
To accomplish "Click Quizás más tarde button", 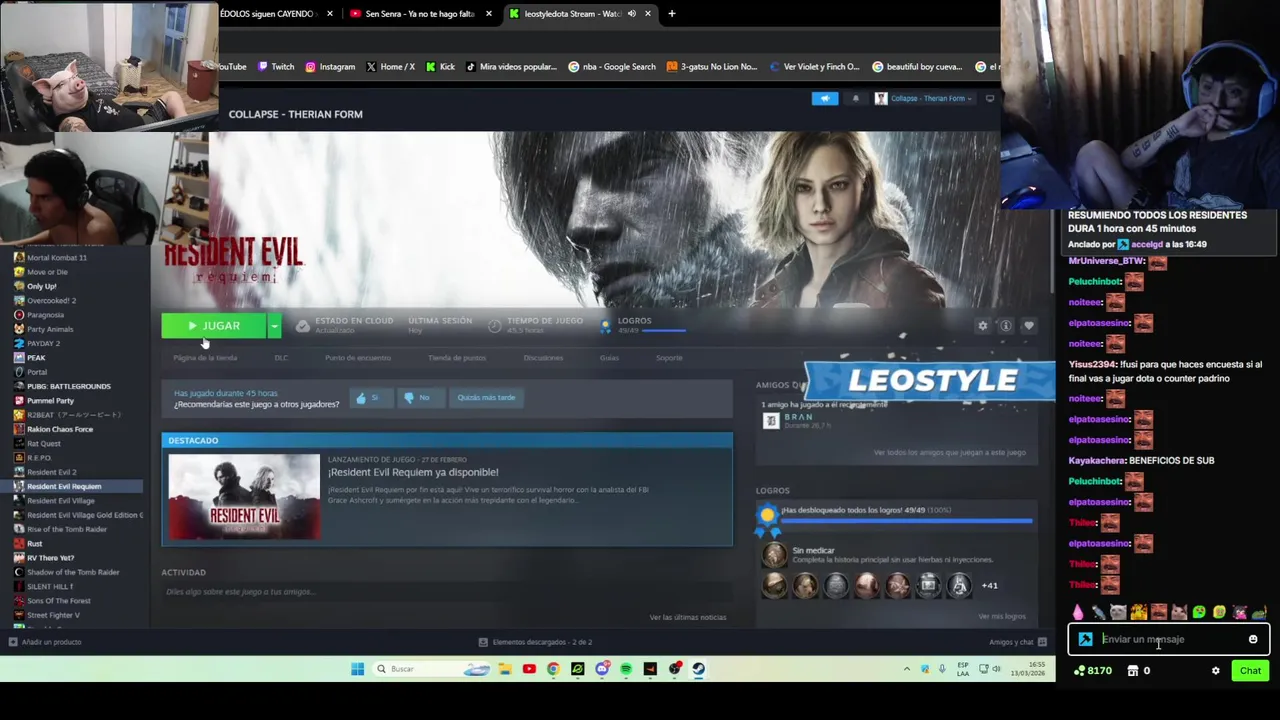I will pyautogui.click(x=486, y=398).
